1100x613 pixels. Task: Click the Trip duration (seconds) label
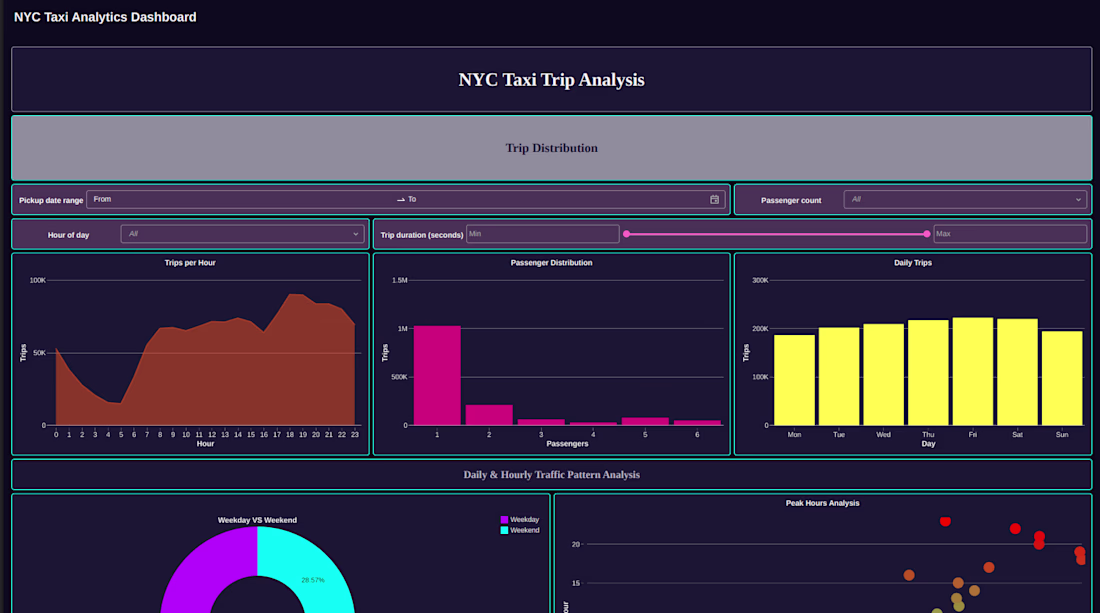click(422, 235)
